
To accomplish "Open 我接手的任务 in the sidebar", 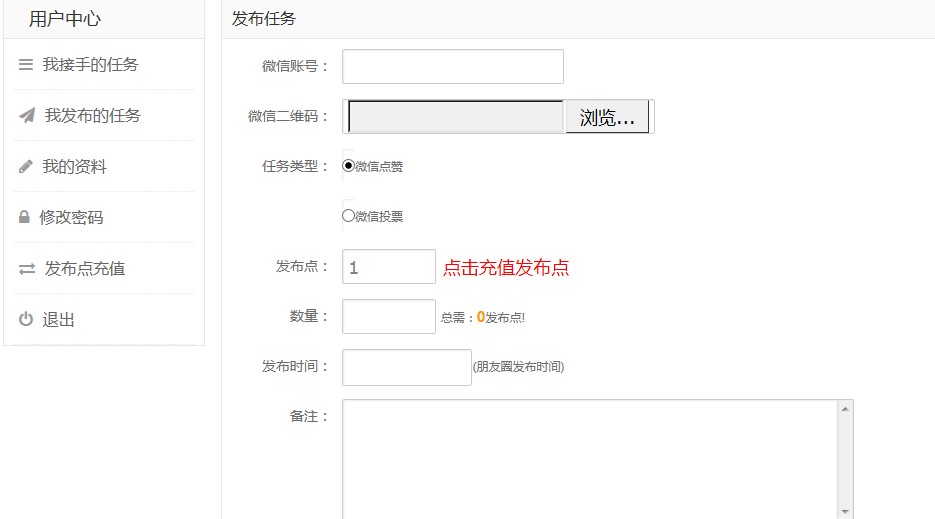I will pyautogui.click(x=90, y=65).
